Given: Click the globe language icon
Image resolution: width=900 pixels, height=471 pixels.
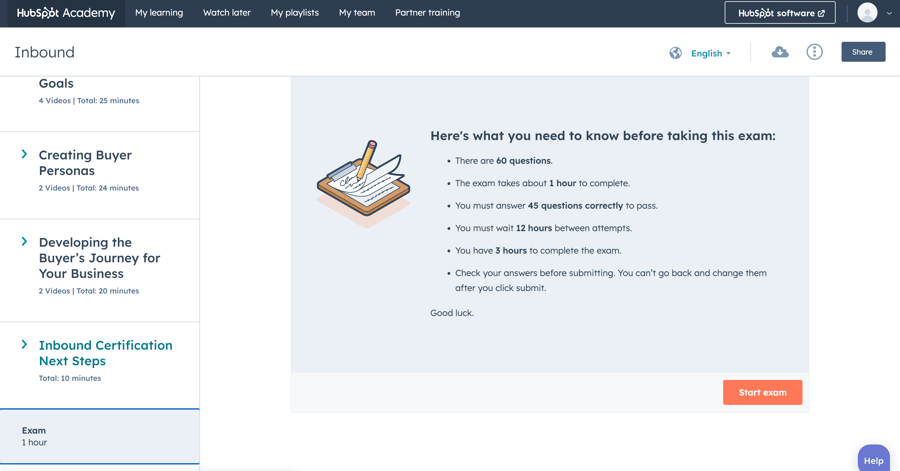Looking at the screenshot, I should (676, 53).
